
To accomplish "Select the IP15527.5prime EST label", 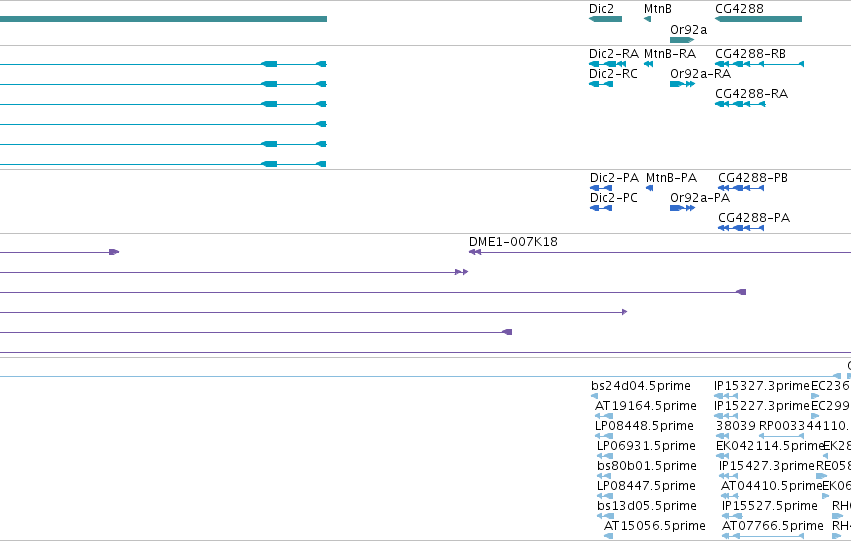I will (x=770, y=506).
